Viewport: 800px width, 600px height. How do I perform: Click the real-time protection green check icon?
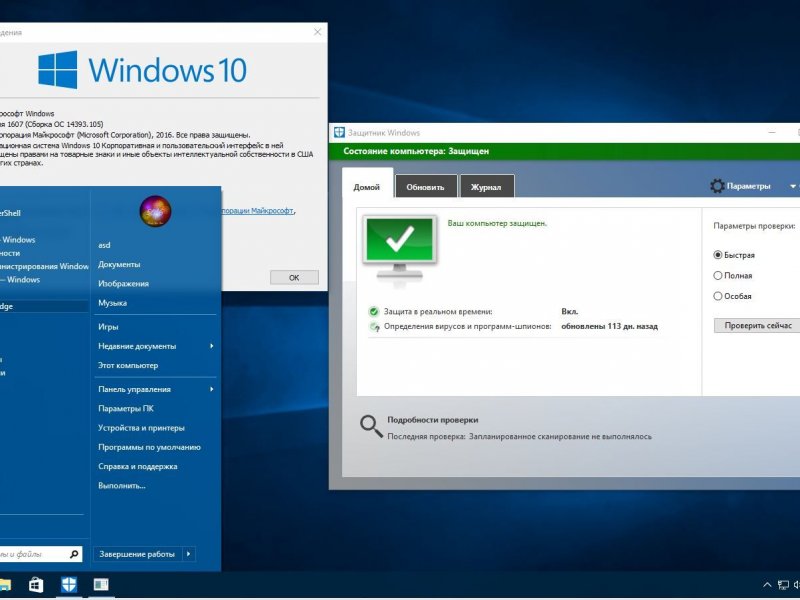(373, 311)
